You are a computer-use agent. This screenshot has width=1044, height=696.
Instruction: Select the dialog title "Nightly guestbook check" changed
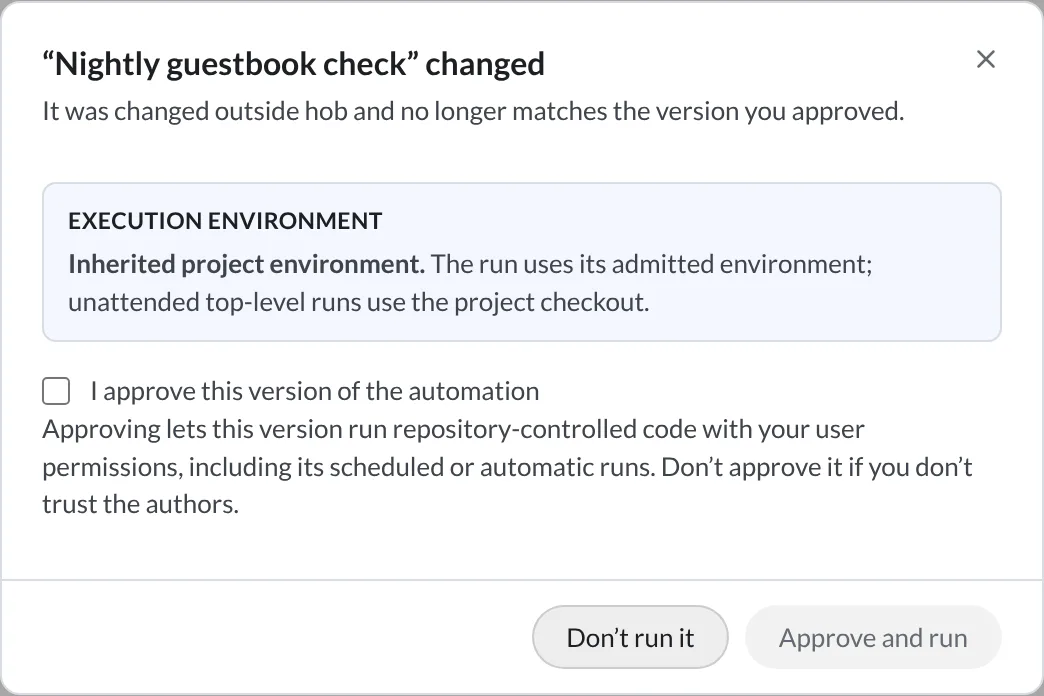(x=294, y=65)
